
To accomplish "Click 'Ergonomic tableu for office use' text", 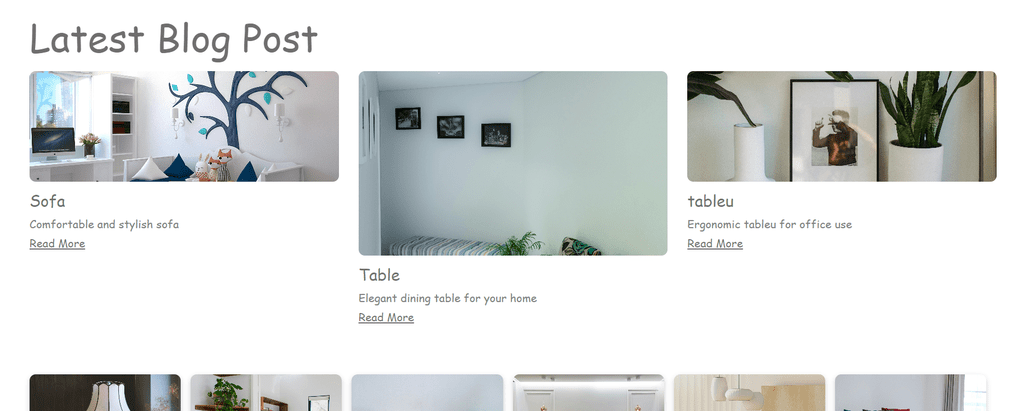I will (x=769, y=224).
